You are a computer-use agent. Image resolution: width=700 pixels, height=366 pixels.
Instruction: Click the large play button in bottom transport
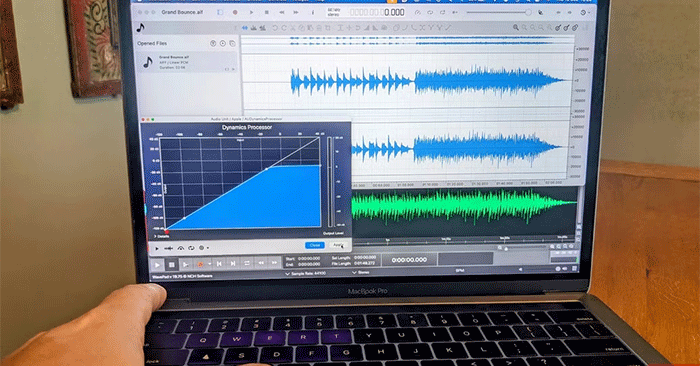157,265
